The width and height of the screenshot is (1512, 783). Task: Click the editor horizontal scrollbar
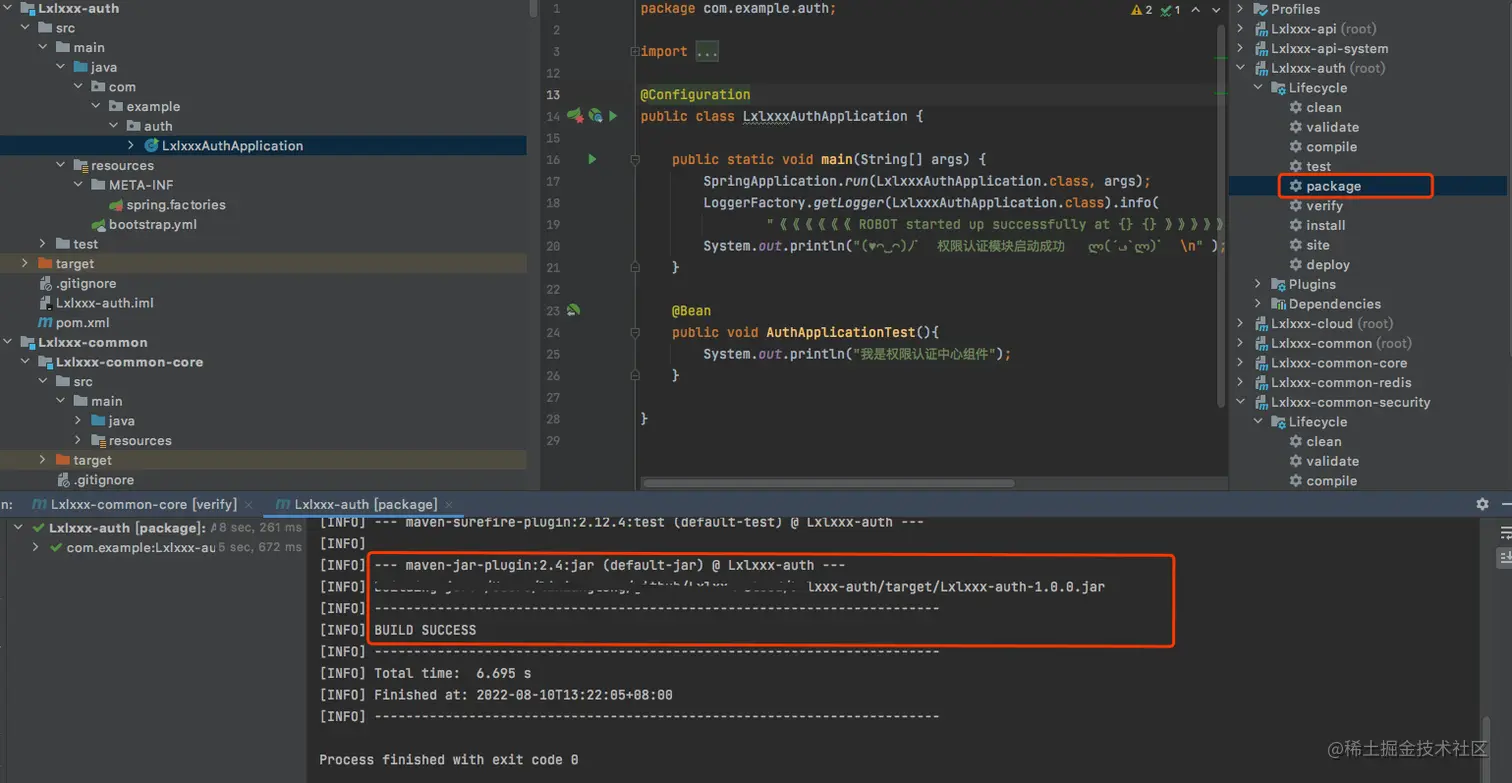click(x=829, y=483)
